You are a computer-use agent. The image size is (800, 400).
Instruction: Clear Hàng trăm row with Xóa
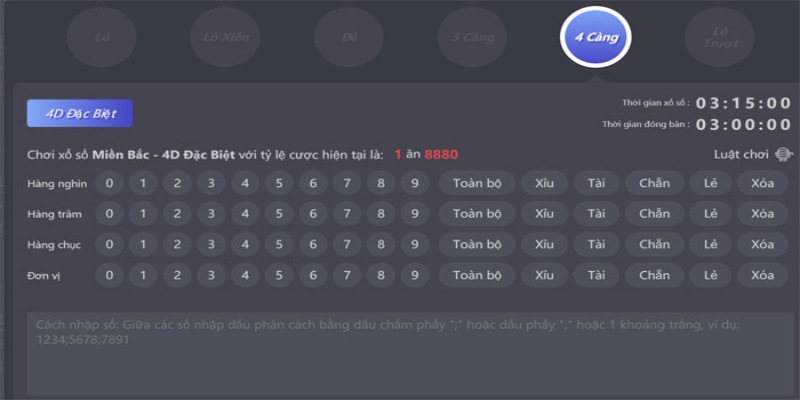pyautogui.click(x=763, y=213)
